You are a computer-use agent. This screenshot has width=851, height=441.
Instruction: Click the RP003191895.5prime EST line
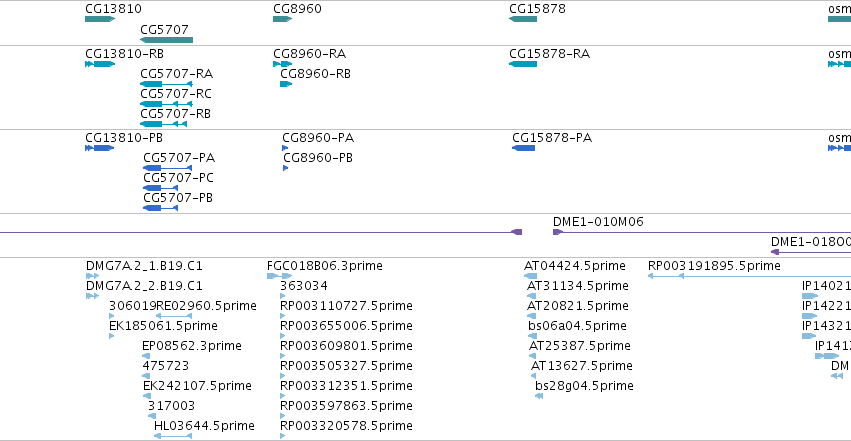749,276
